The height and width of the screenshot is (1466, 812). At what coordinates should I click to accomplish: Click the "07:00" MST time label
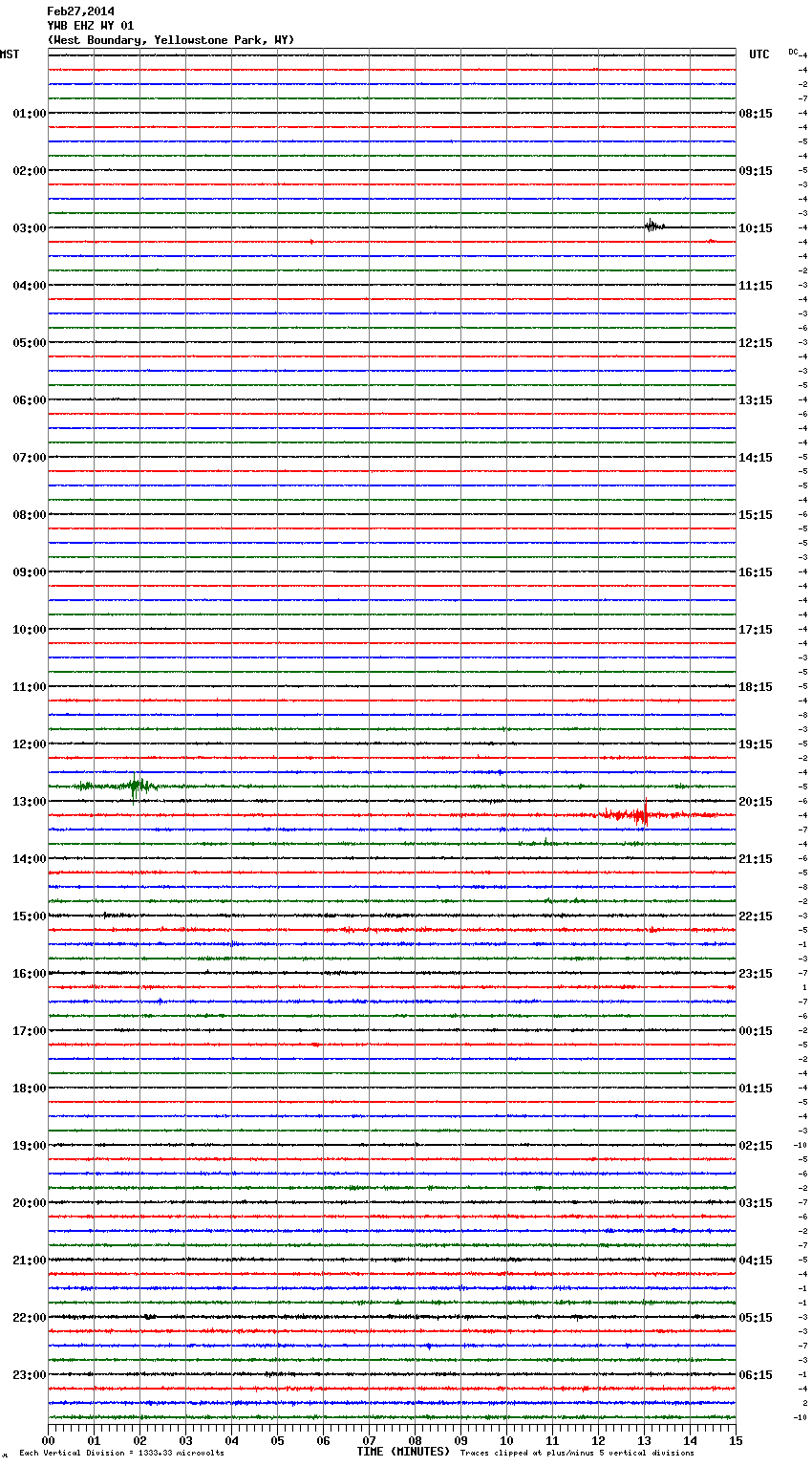coord(30,458)
